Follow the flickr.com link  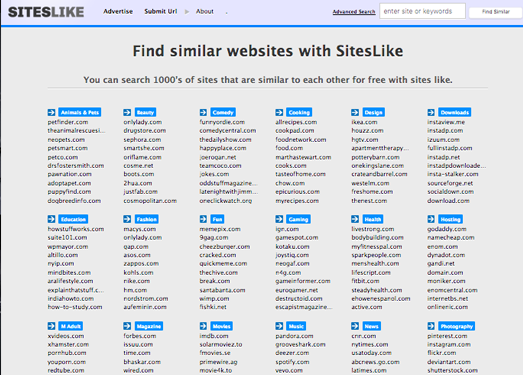pos(442,353)
